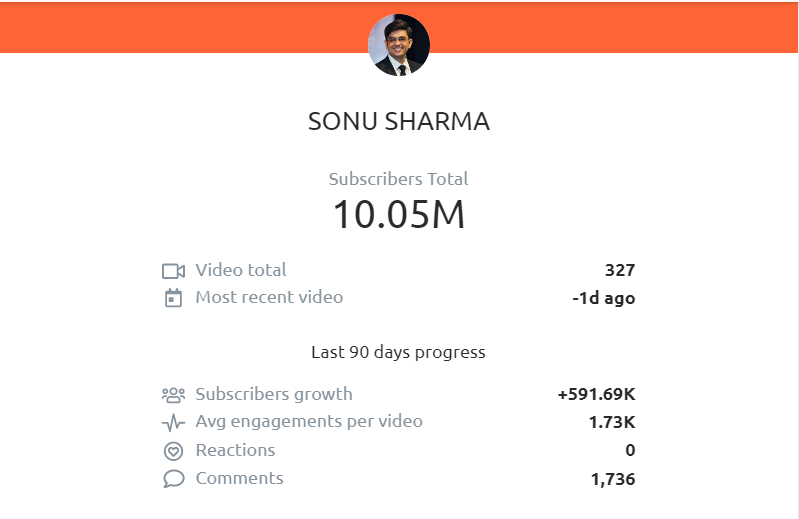The height and width of the screenshot is (519, 799).
Task: Click the Last 90 days progress heading
Action: tap(398, 352)
